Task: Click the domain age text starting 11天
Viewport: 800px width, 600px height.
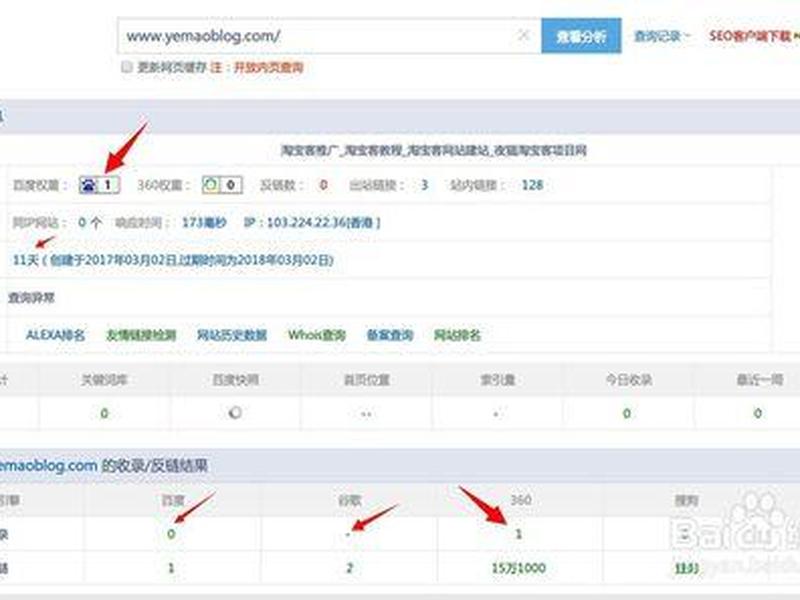Action: 173,260
